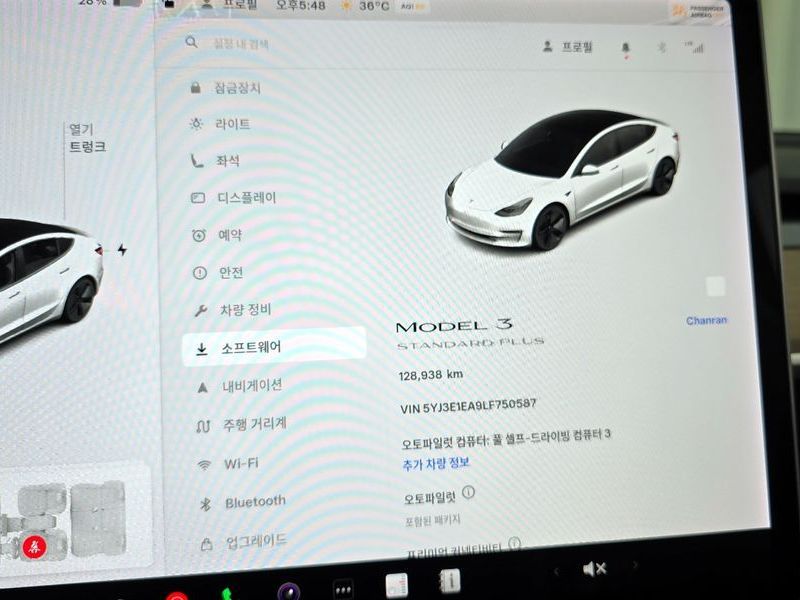The width and height of the screenshot is (800, 600).
Task: Open the three-dots app launcher in dock
Action: click(x=343, y=589)
